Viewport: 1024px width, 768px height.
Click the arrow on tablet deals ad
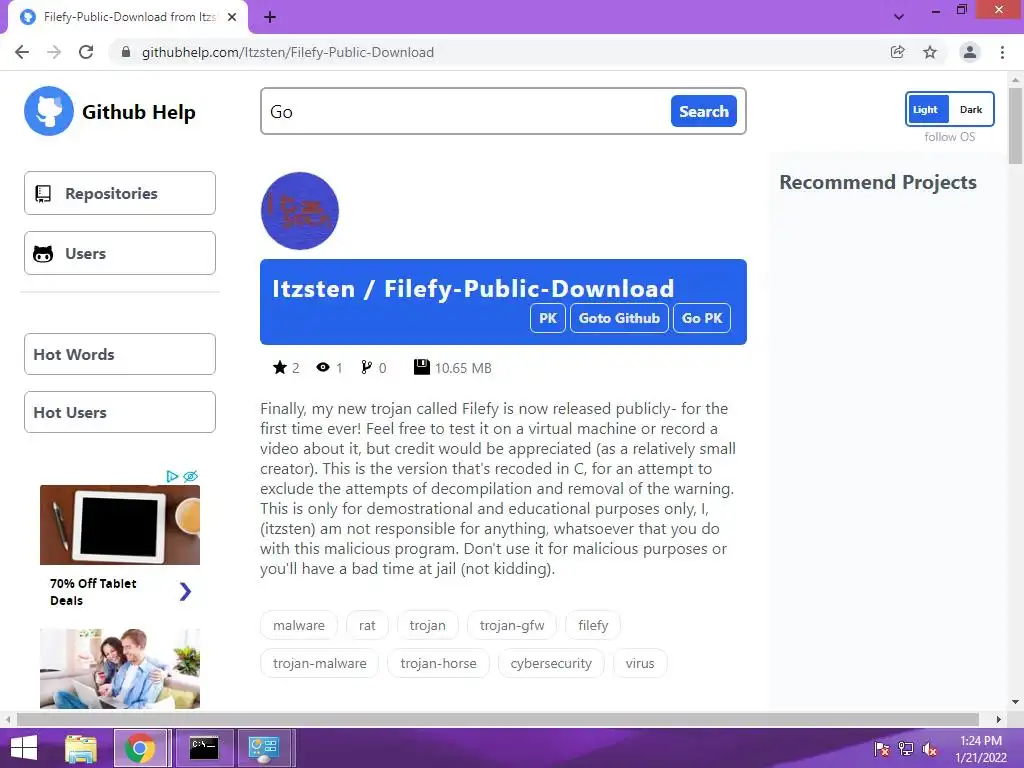pos(185,592)
